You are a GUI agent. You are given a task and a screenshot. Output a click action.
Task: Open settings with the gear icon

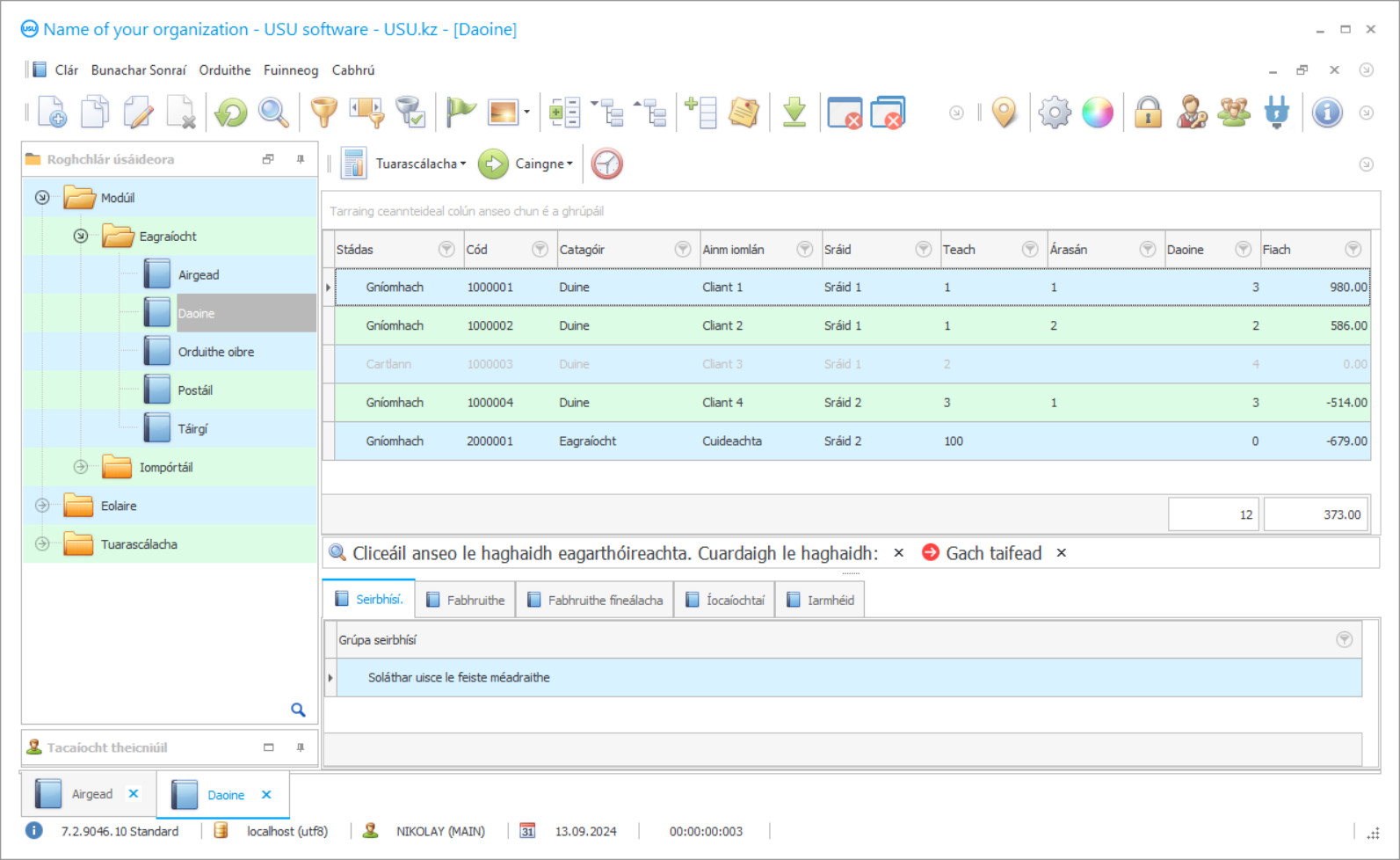tap(1055, 113)
